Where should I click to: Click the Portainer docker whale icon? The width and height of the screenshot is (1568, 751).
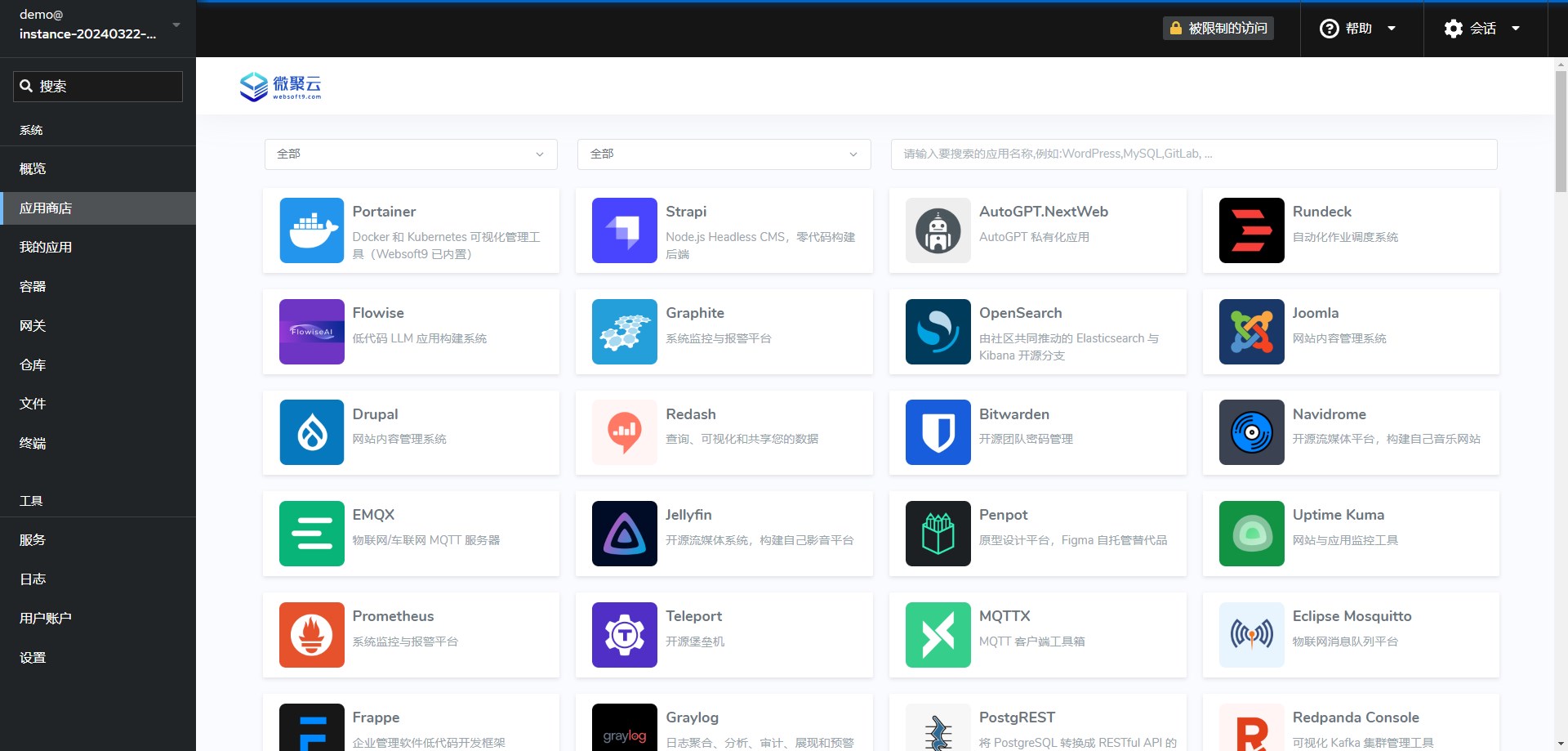click(x=311, y=230)
